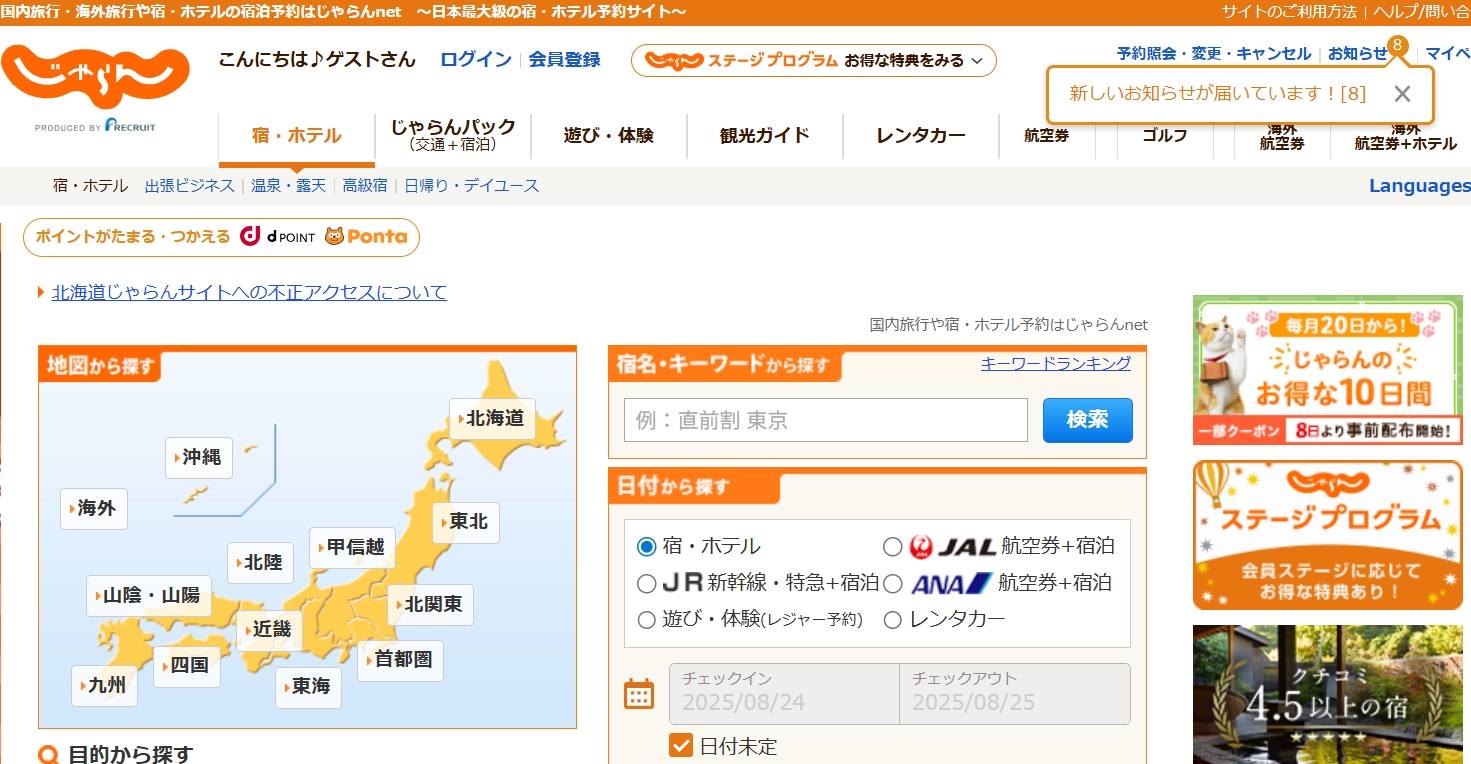Select 四国 on the map
The width and height of the screenshot is (1471, 764).
point(186,665)
